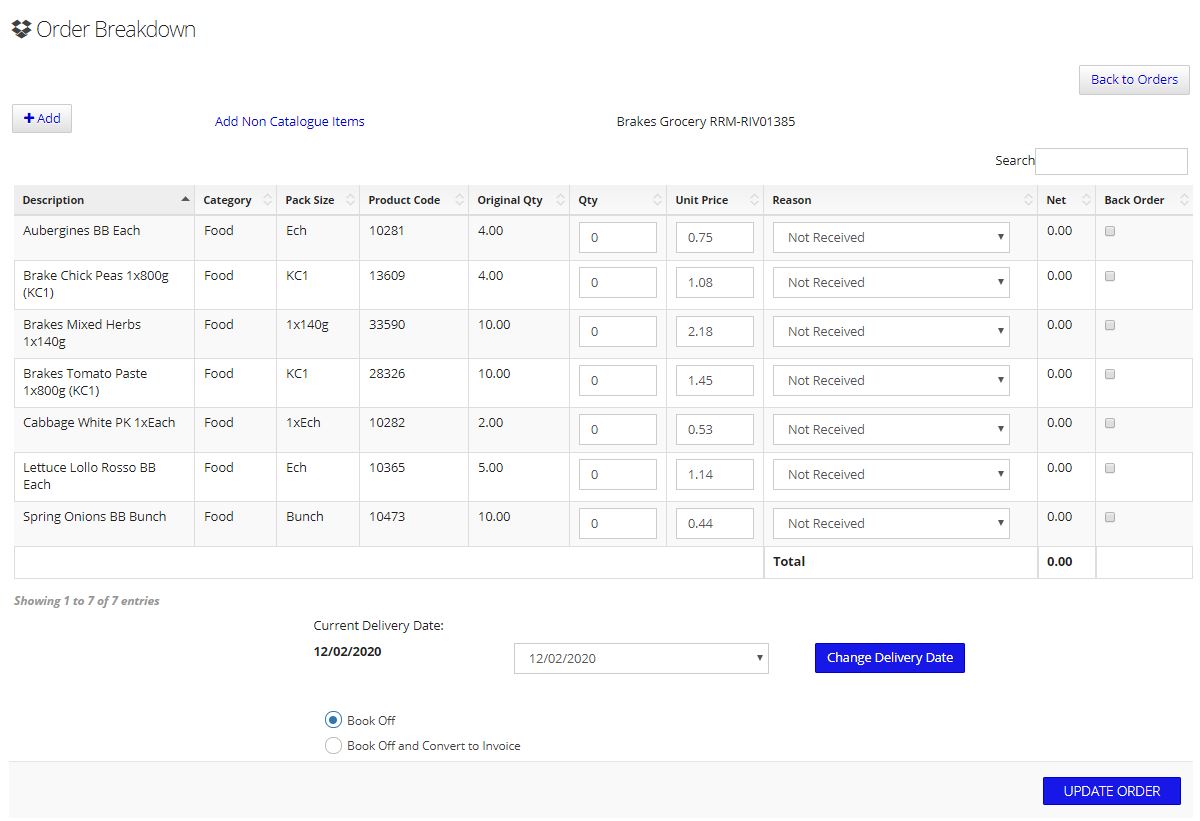Click Unit Price field showing 2.18
1200x821 pixels.
pyautogui.click(x=715, y=332)
